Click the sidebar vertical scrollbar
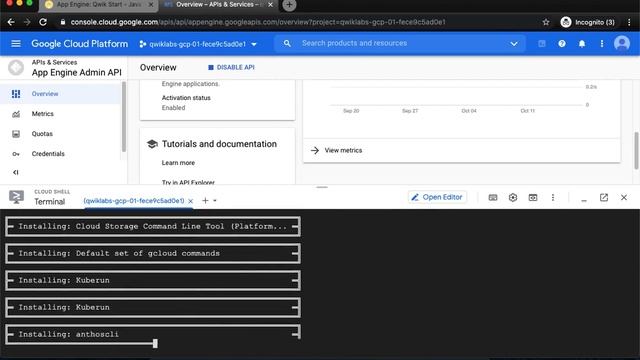 click(124, 116)
